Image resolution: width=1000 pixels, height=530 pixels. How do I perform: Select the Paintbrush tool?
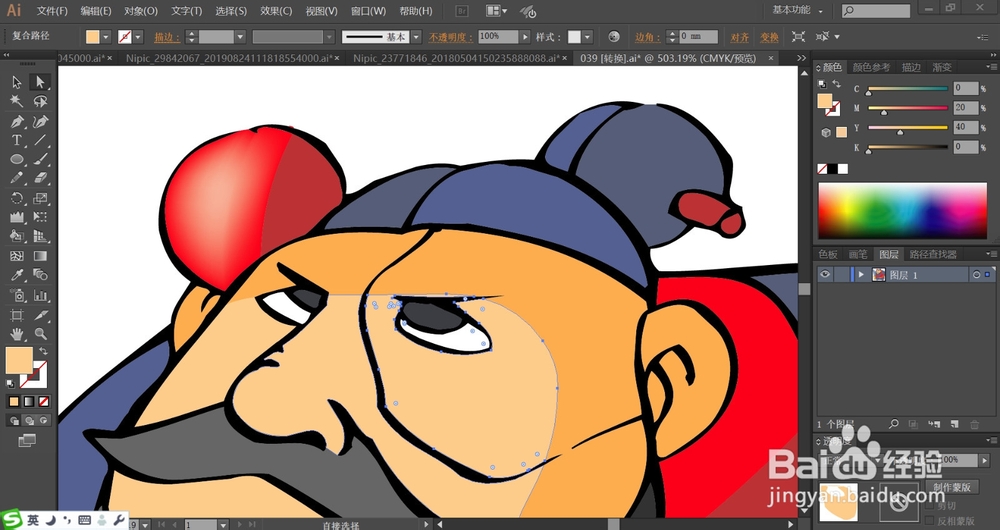(x=40, y=159)
